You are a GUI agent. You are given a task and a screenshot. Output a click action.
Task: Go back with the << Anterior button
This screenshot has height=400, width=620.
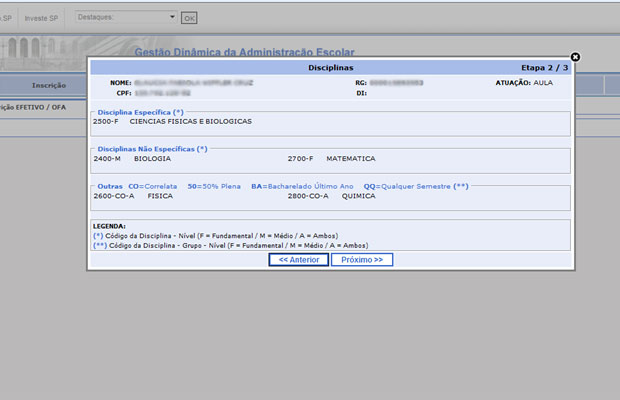click(x=298, y=260)
